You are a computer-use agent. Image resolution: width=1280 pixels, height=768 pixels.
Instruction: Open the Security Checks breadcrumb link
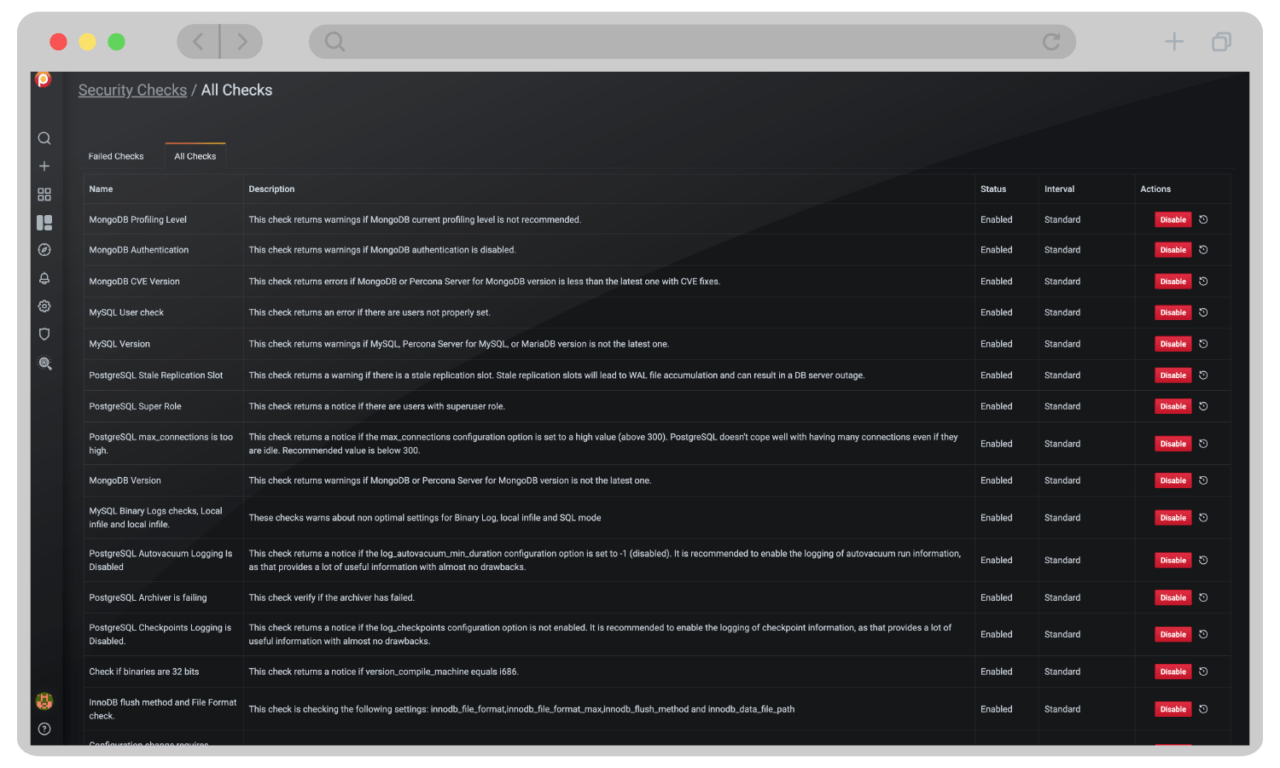click(x=132, y=89)
